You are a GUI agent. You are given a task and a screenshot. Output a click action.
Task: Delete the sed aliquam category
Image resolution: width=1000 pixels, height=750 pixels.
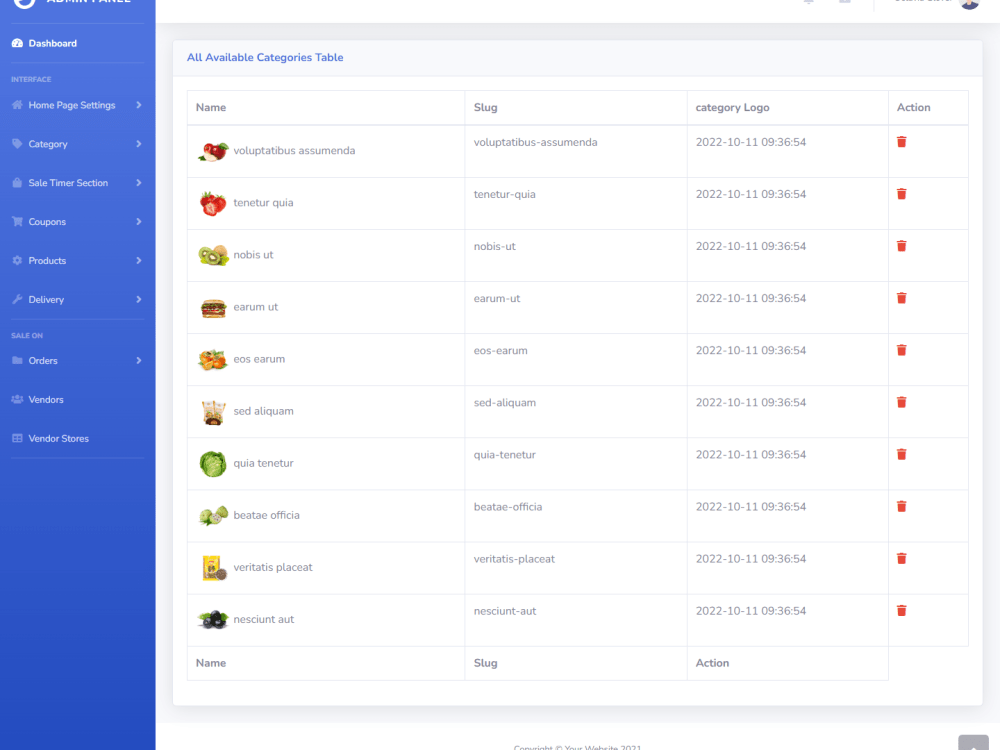[901, 402]
